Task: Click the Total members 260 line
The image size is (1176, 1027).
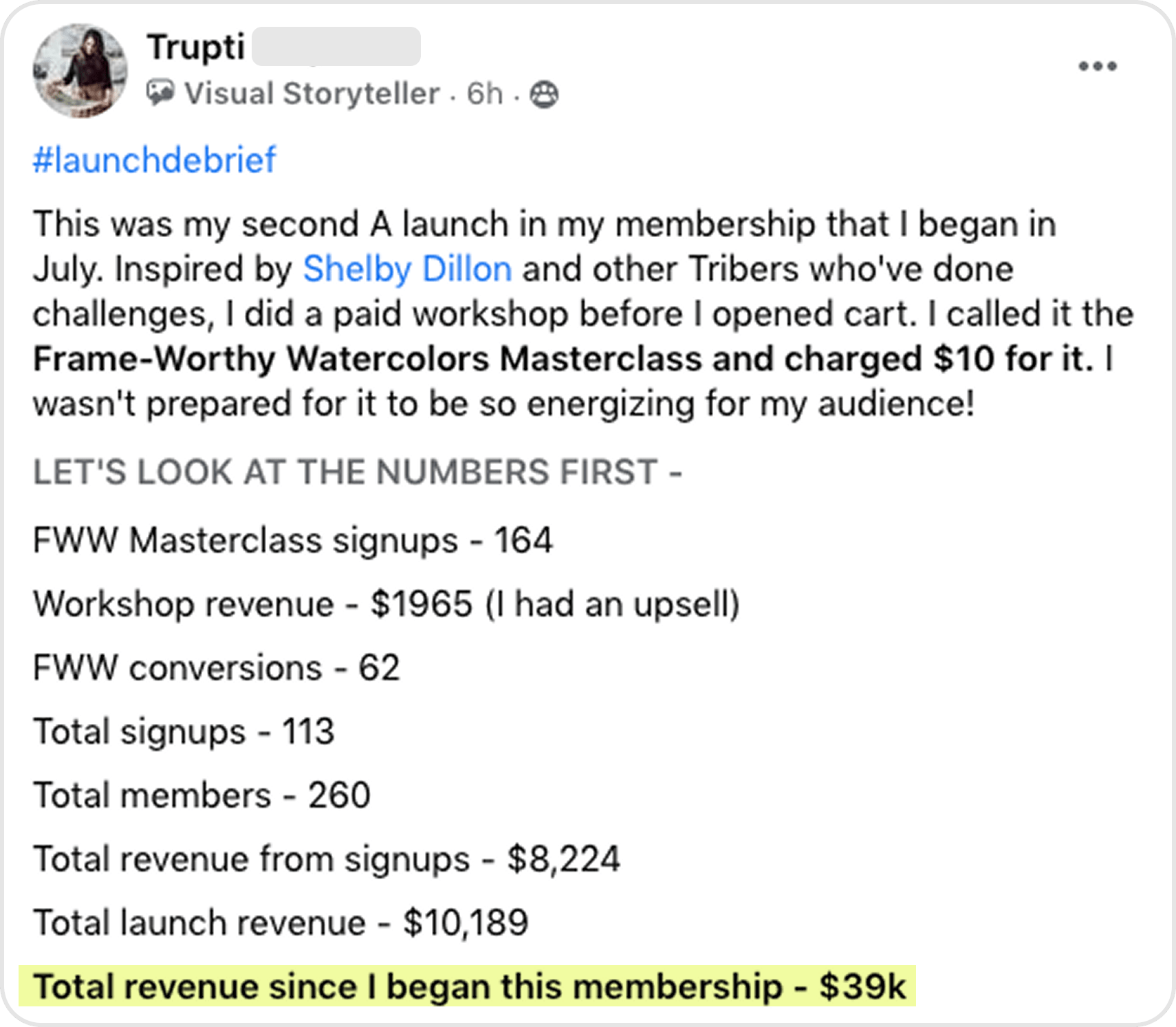Action: click(x=202, y=795)
